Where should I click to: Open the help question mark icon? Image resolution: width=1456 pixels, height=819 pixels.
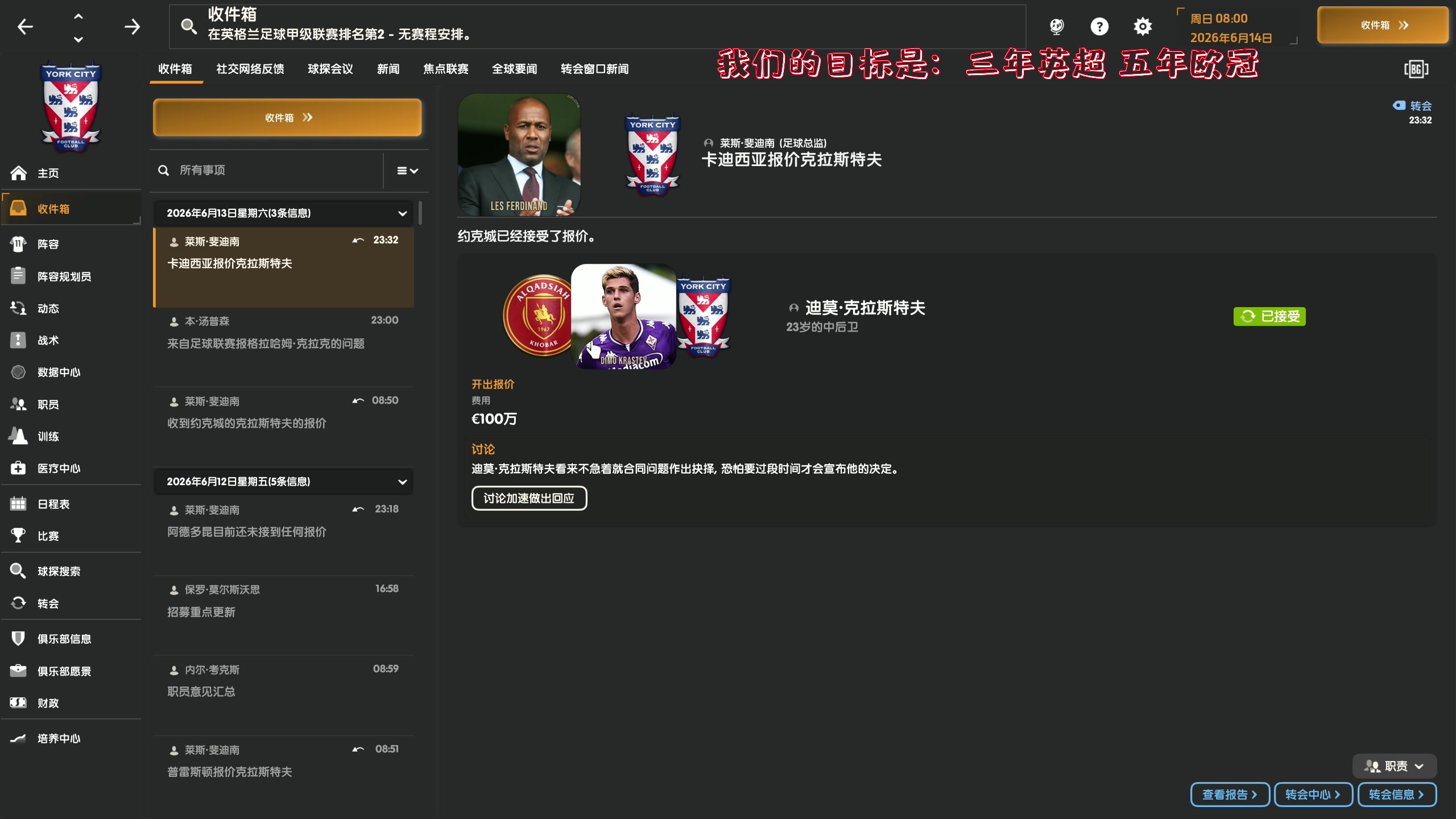click(1099, 26)
